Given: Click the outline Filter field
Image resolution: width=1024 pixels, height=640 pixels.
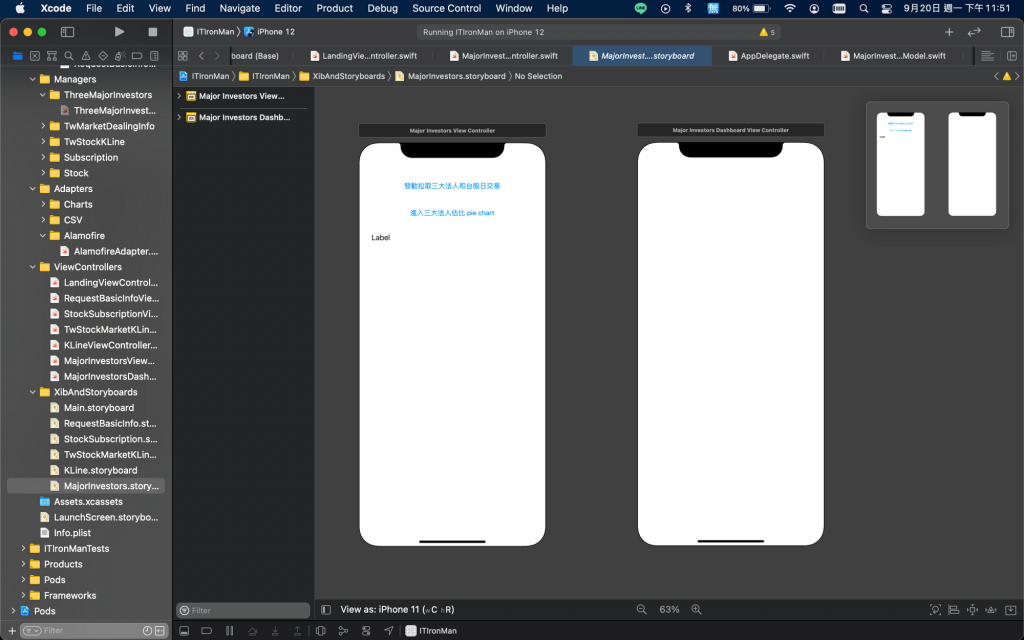Looking at the screenshot, I should point(243,611).
